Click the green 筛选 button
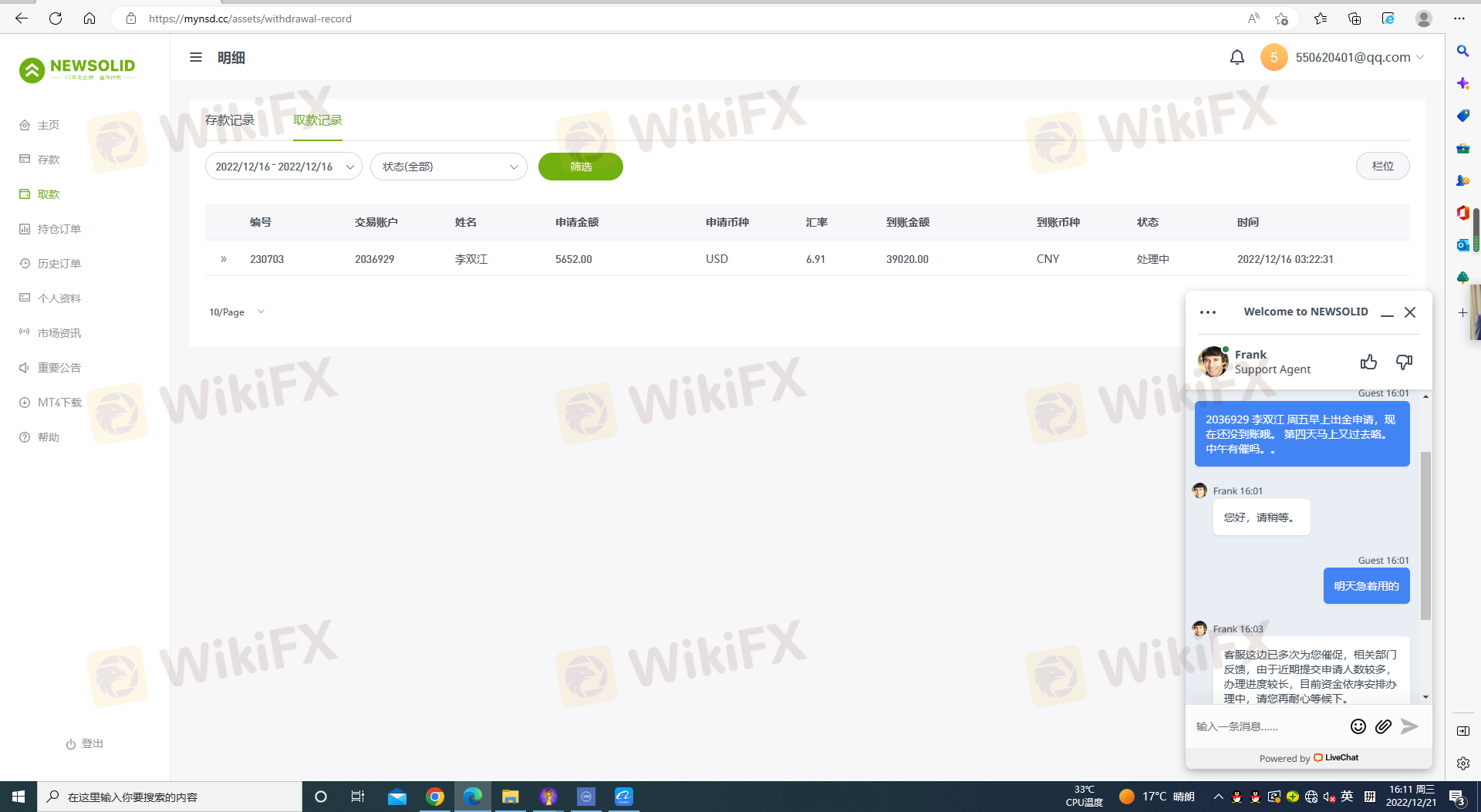The height and width of the screenshot is (812, 1481). click(x=581, y=167)
